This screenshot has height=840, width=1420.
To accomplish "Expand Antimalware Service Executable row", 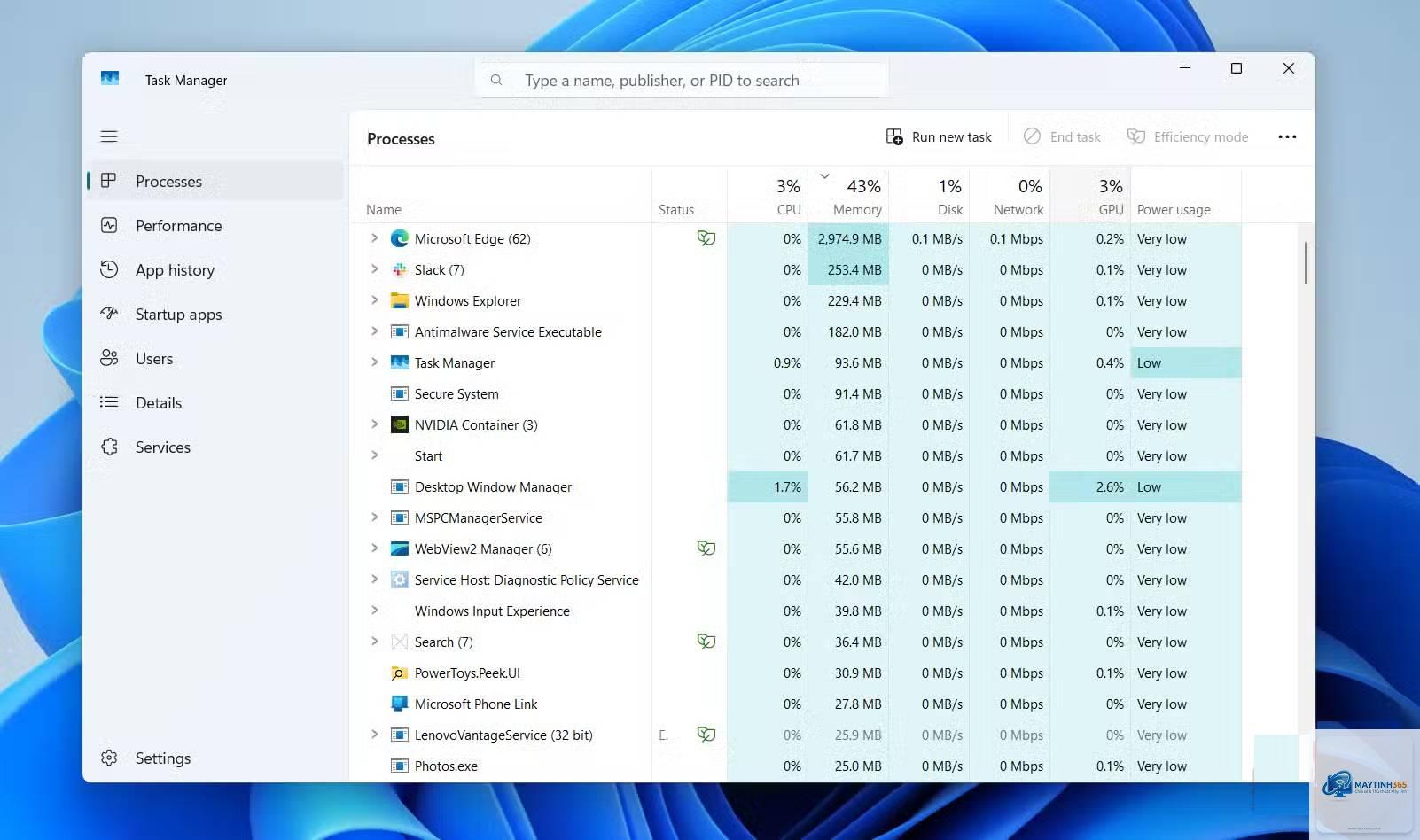I will [374, 331].
